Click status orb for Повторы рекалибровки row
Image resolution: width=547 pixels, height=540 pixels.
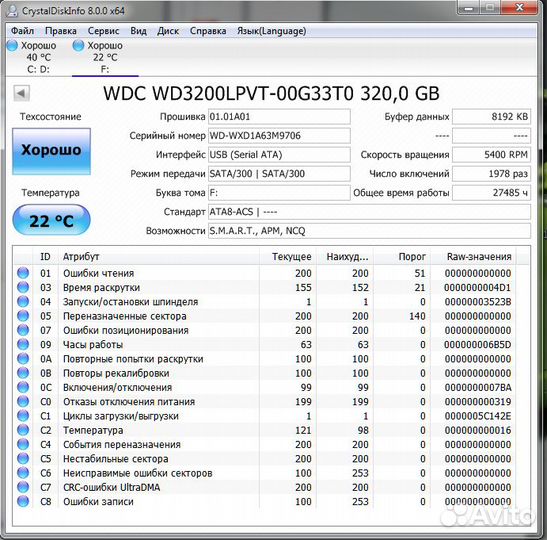pos(23,373)
